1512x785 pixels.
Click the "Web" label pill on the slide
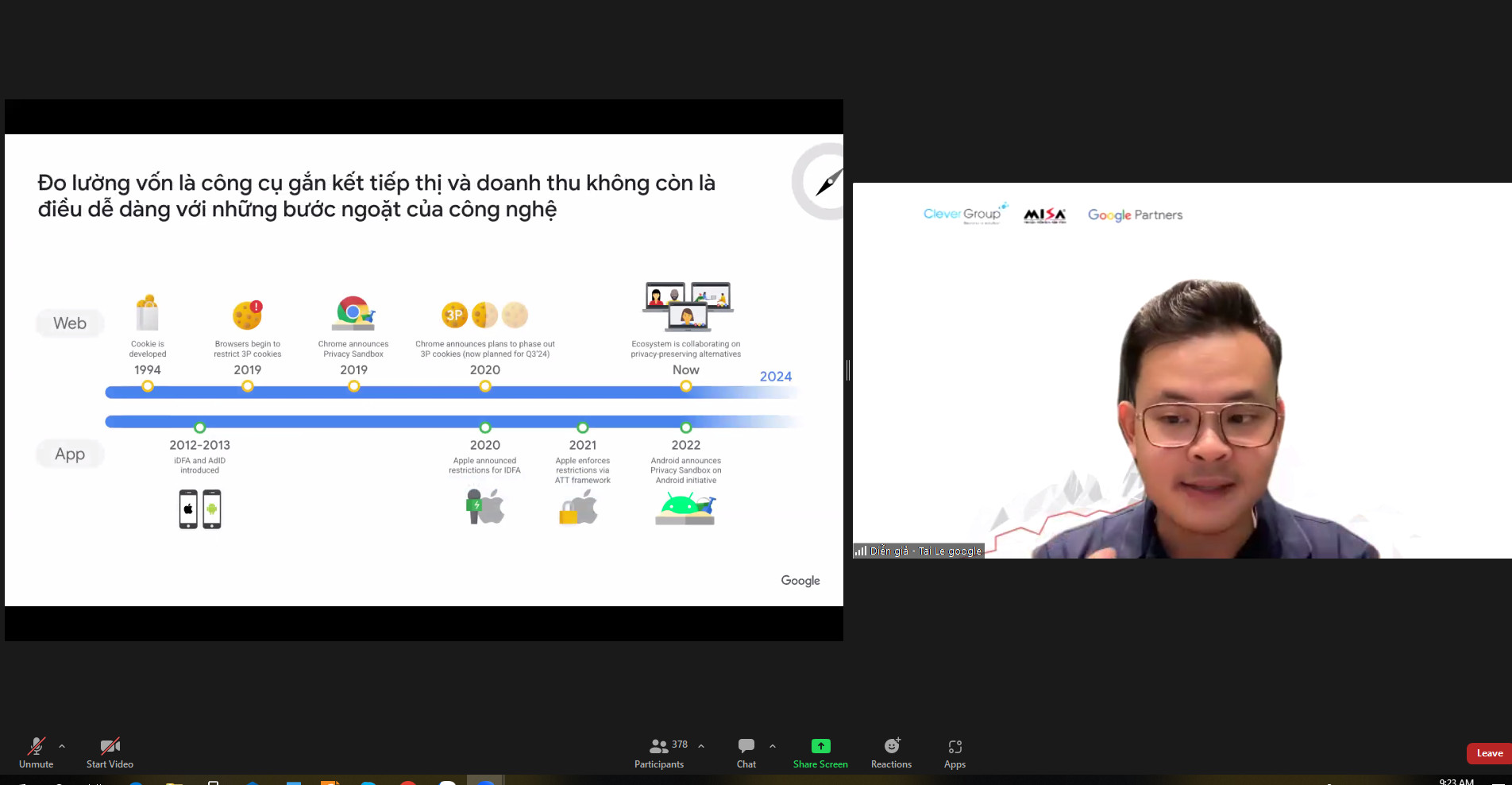[x=70, y=323]
